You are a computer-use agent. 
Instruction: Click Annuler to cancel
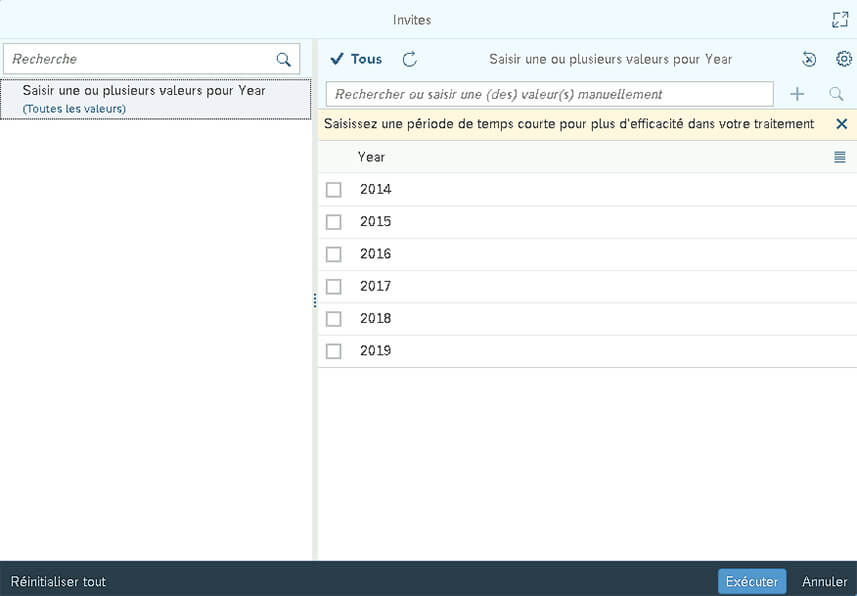tap(823, 581)
